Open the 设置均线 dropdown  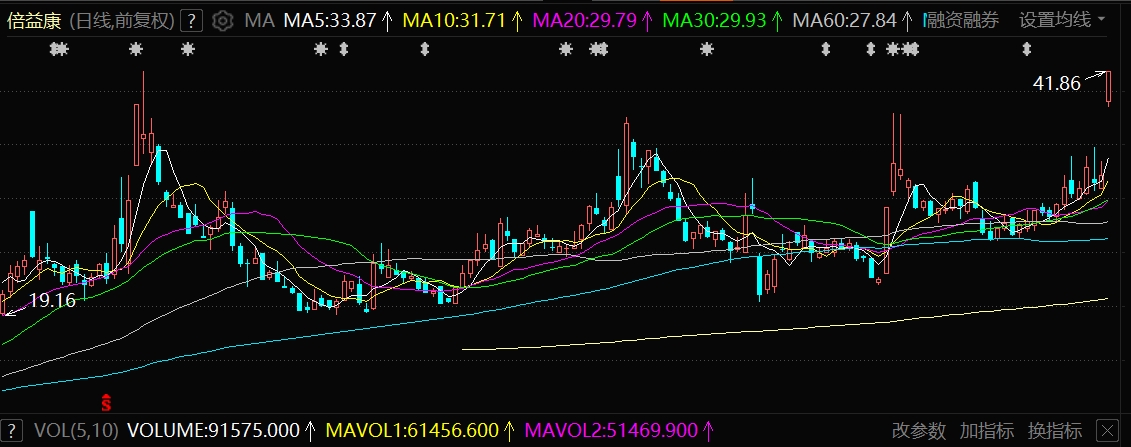[1062, 20]
